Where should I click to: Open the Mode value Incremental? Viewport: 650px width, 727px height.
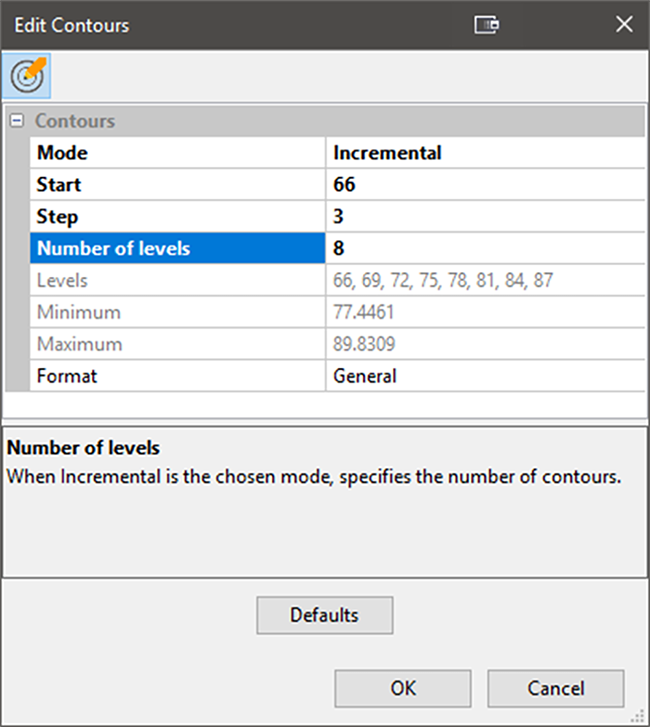[485, 153]
